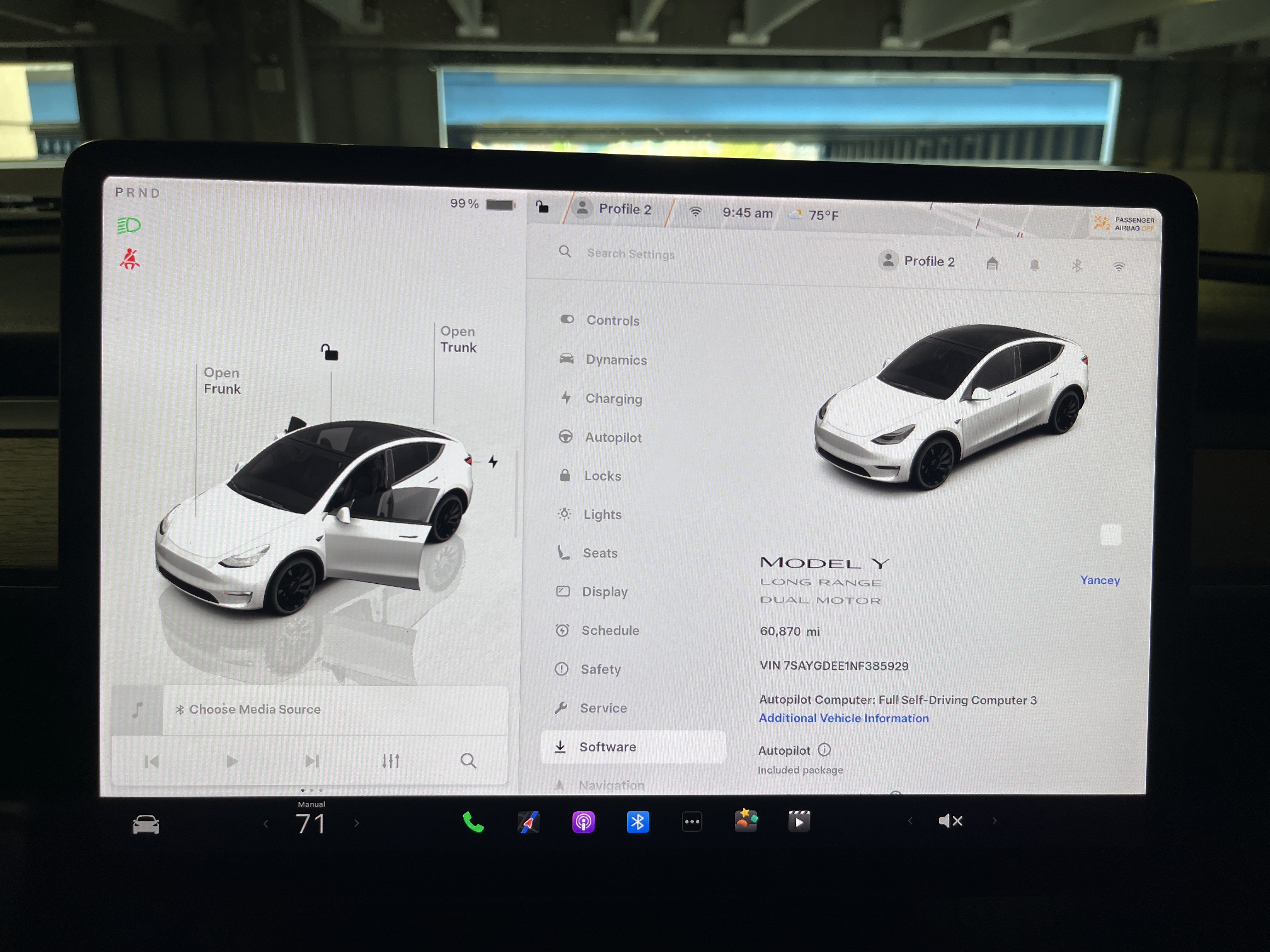Decrease the temperature with left chevron
This screenshot has height=952, width=1270.
265,824
